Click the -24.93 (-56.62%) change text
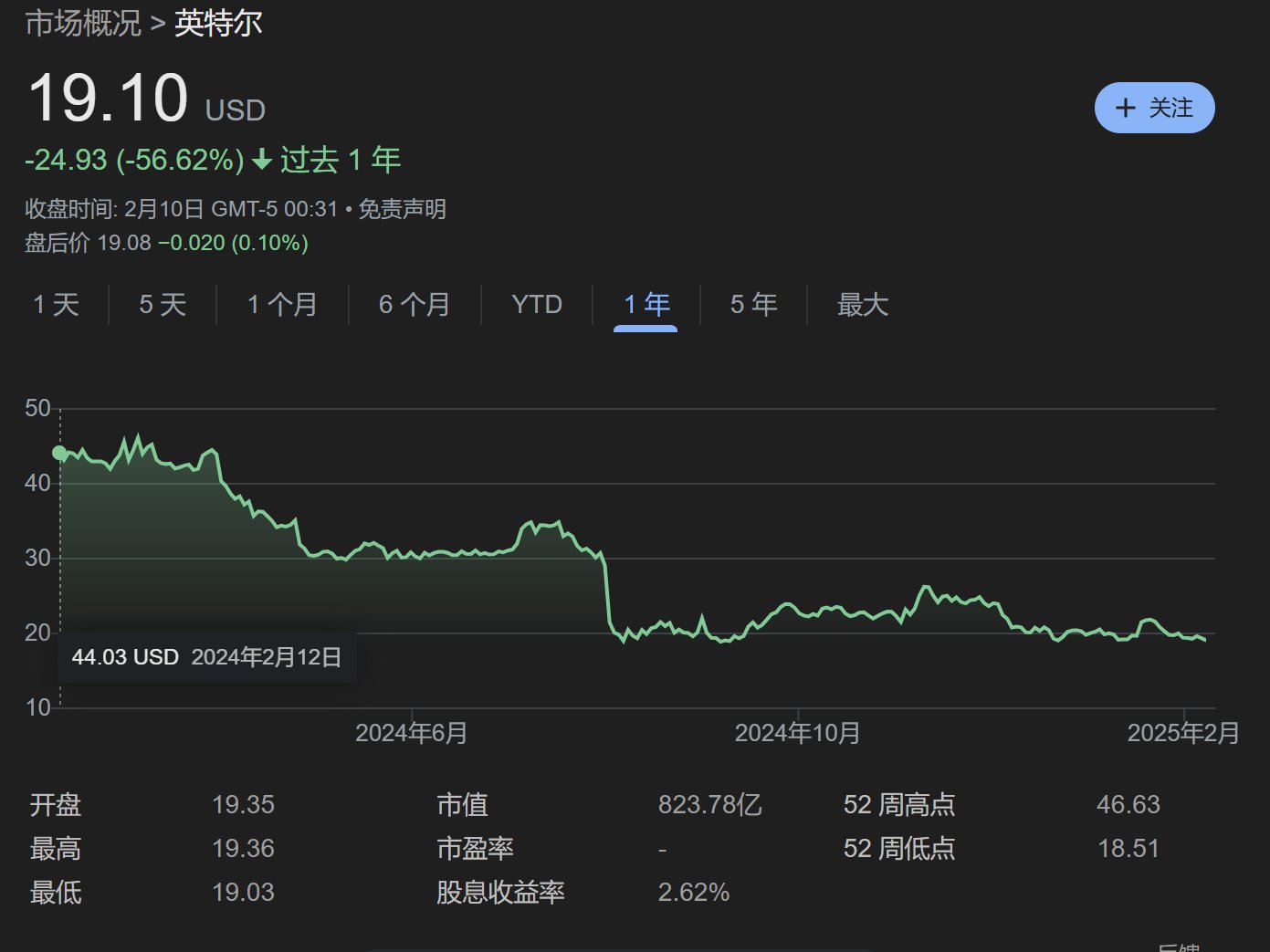This screenshot has width=1270, height=952. point(134,161)
